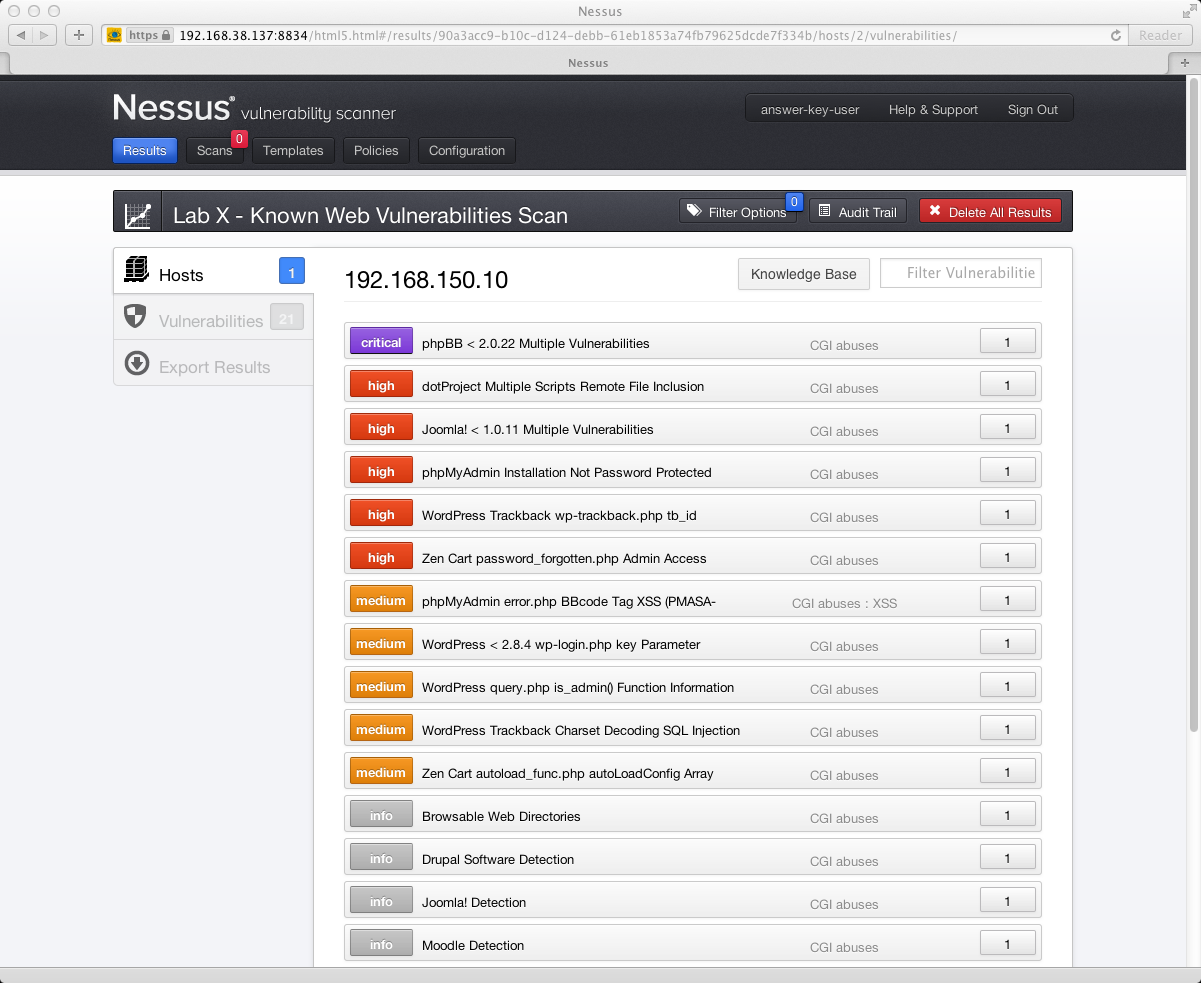The width and height of the screenshot is (1201, 983).
Task: Open the Configuration tab
Action: click(467, 151)
